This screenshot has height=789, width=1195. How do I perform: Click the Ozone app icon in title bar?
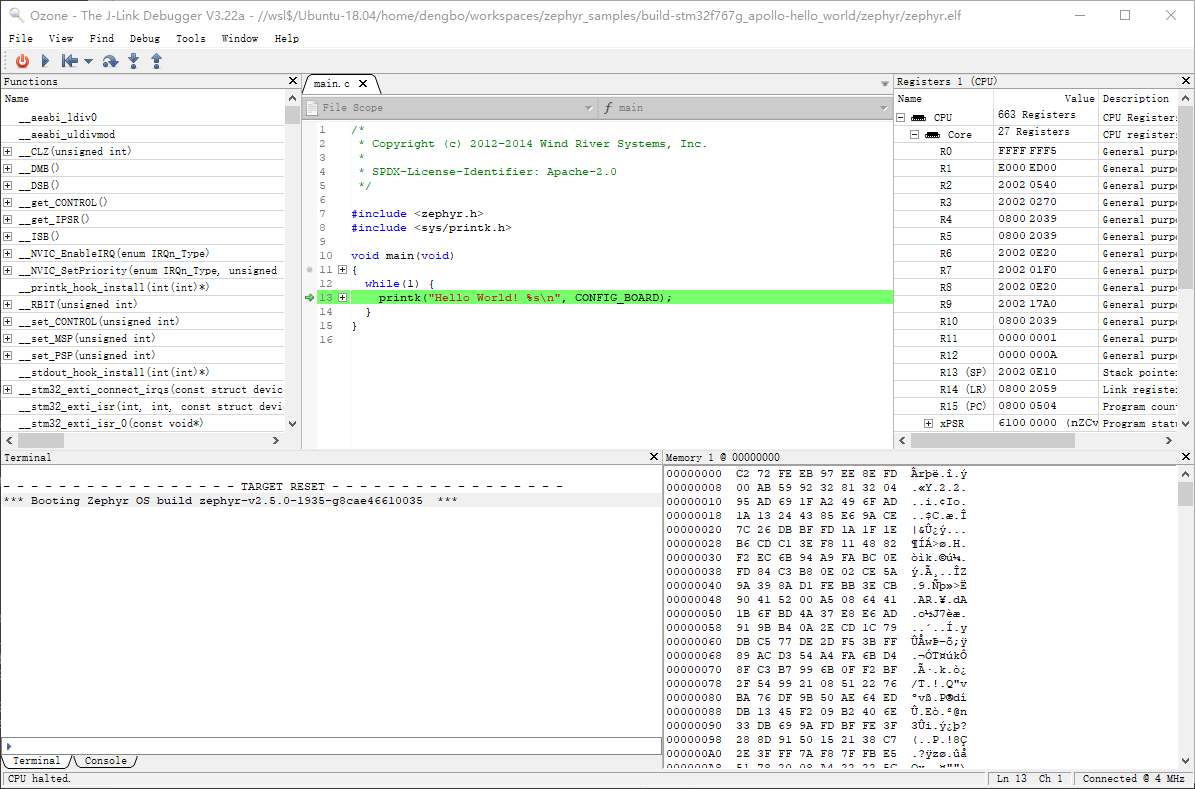click(x=16, y=15)
